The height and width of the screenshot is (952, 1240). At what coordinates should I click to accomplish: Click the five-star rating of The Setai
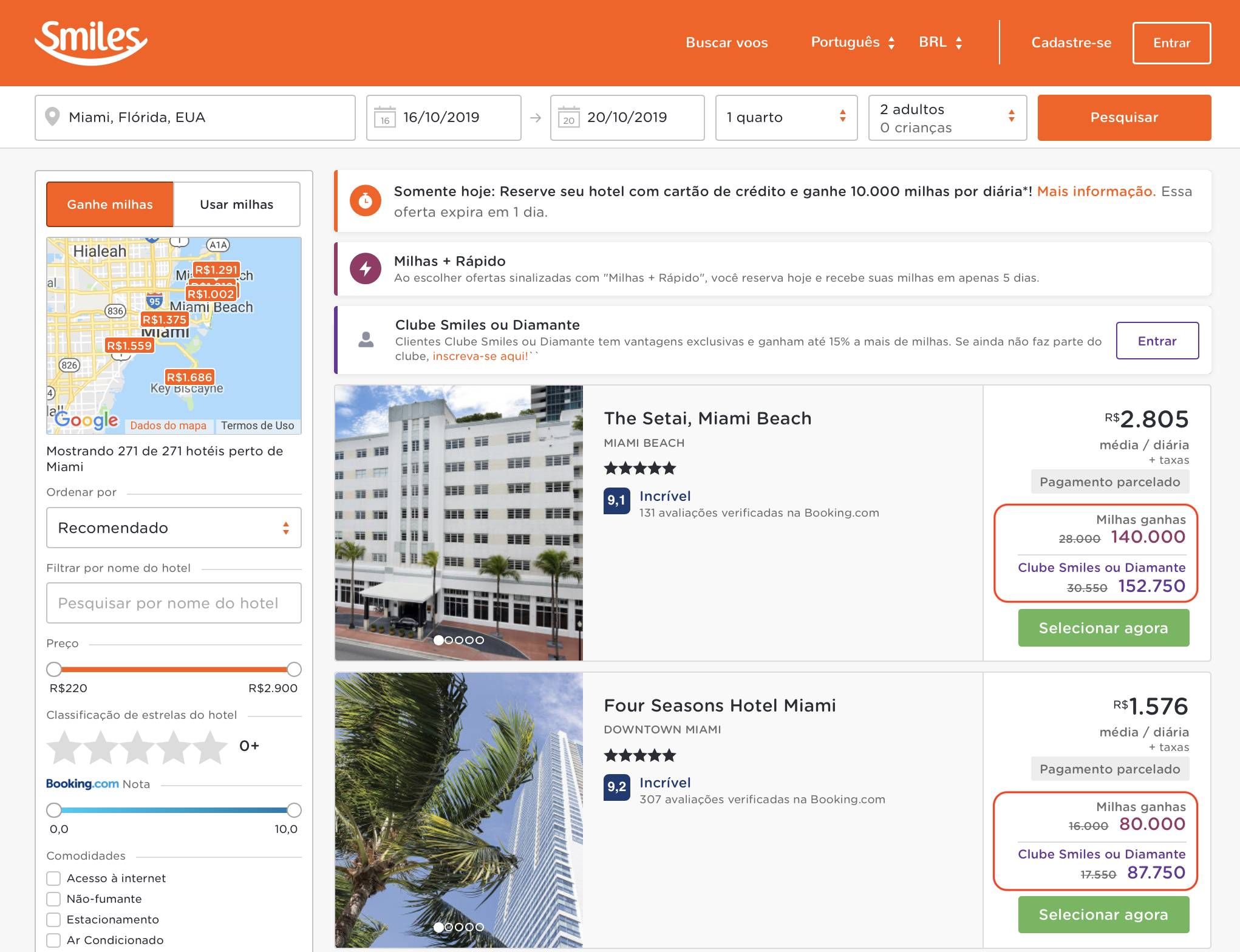pos(639,468)
